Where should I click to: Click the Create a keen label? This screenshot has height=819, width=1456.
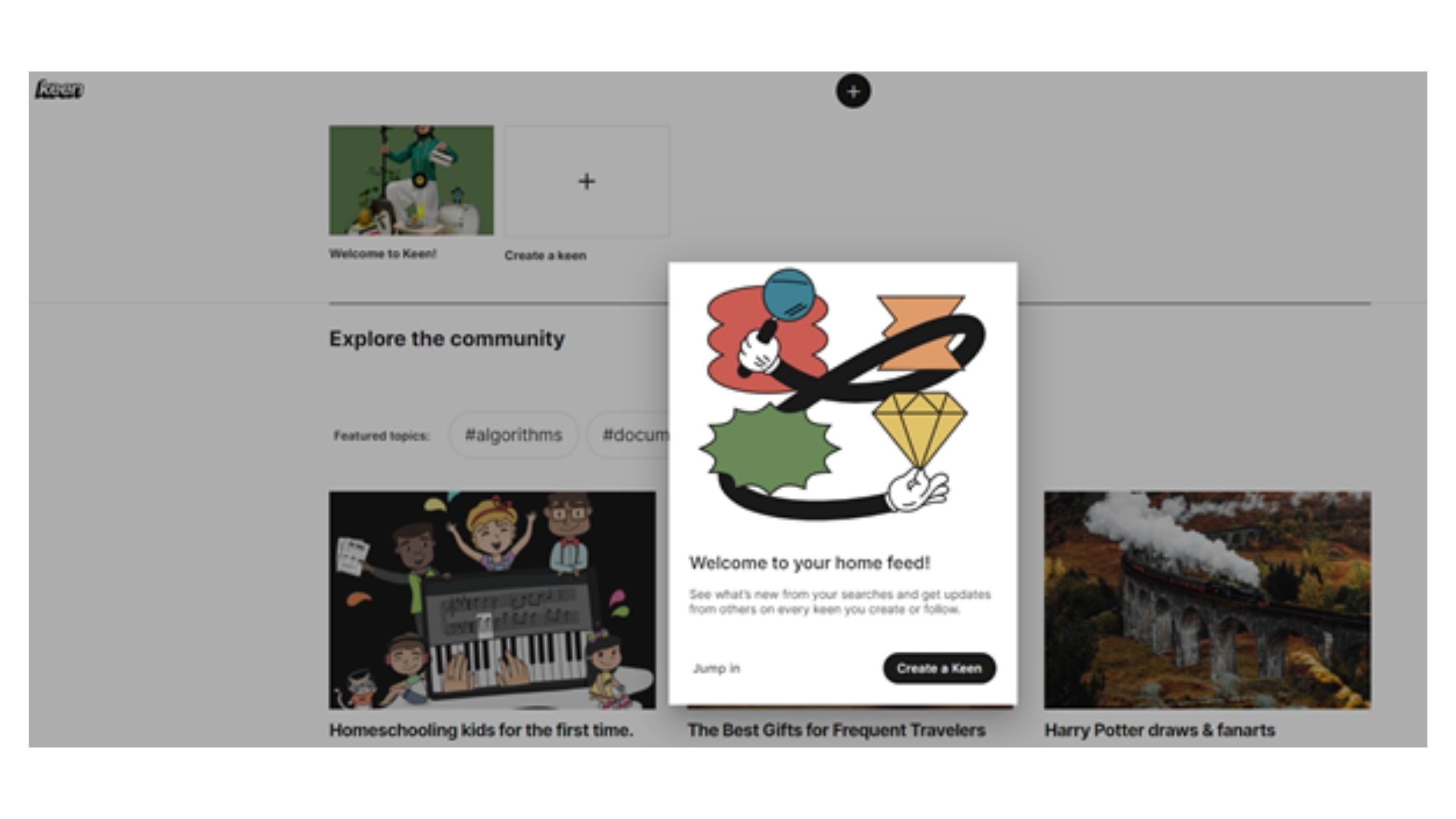coord(545,255)
